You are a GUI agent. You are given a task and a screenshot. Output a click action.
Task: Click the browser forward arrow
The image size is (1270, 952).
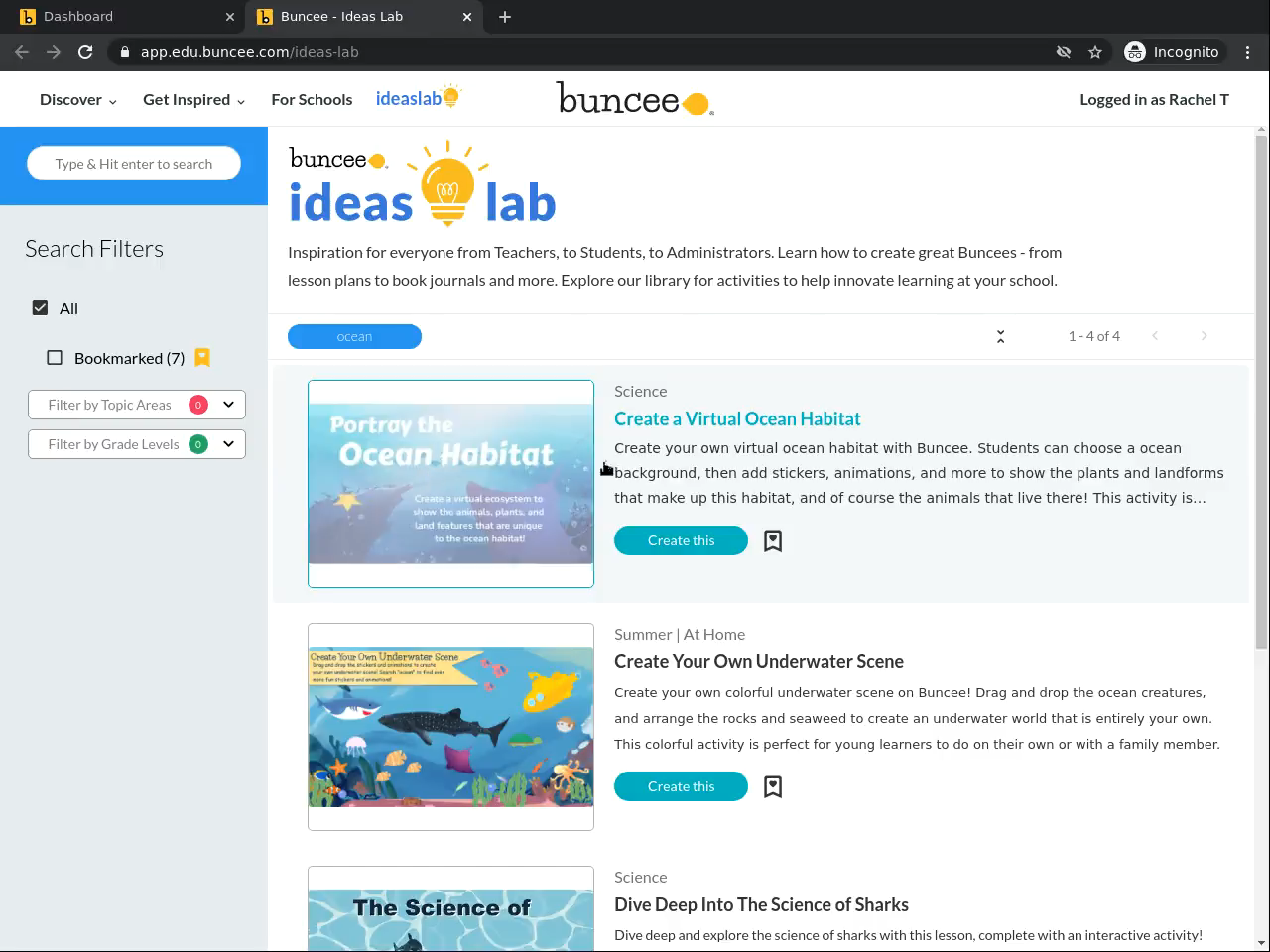pyautogui.click(x=54, y=52)
